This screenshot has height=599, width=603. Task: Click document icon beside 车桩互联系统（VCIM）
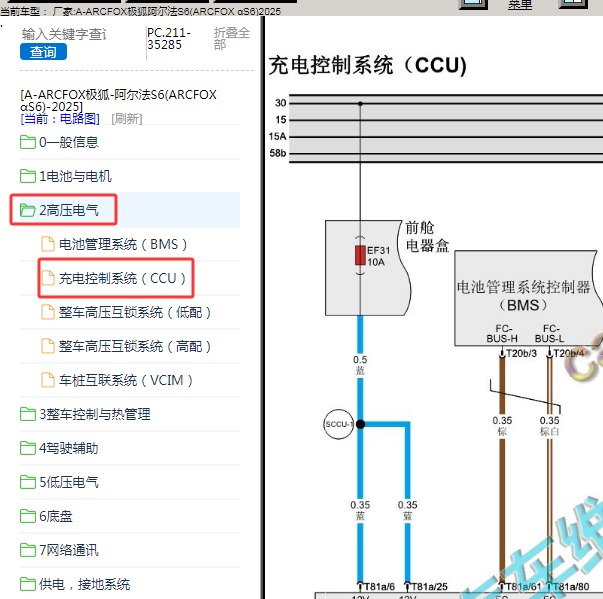click(48, 380)
